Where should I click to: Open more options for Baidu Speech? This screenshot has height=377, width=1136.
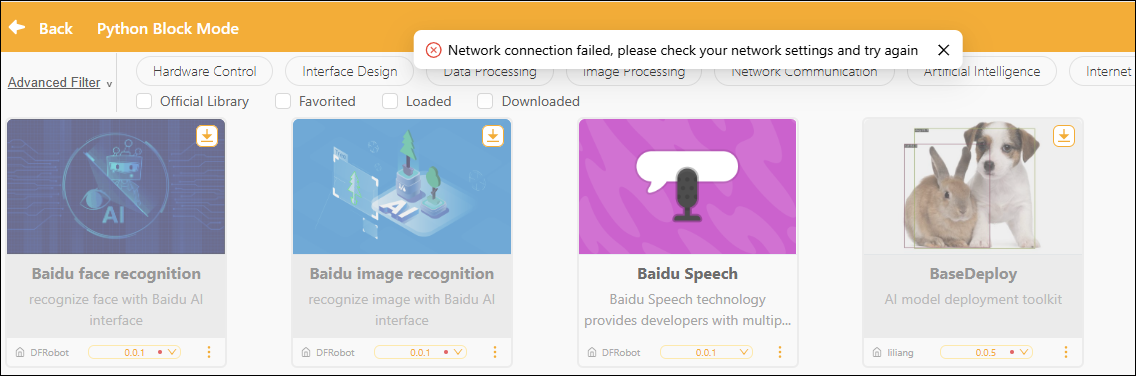tap(780, 352)
